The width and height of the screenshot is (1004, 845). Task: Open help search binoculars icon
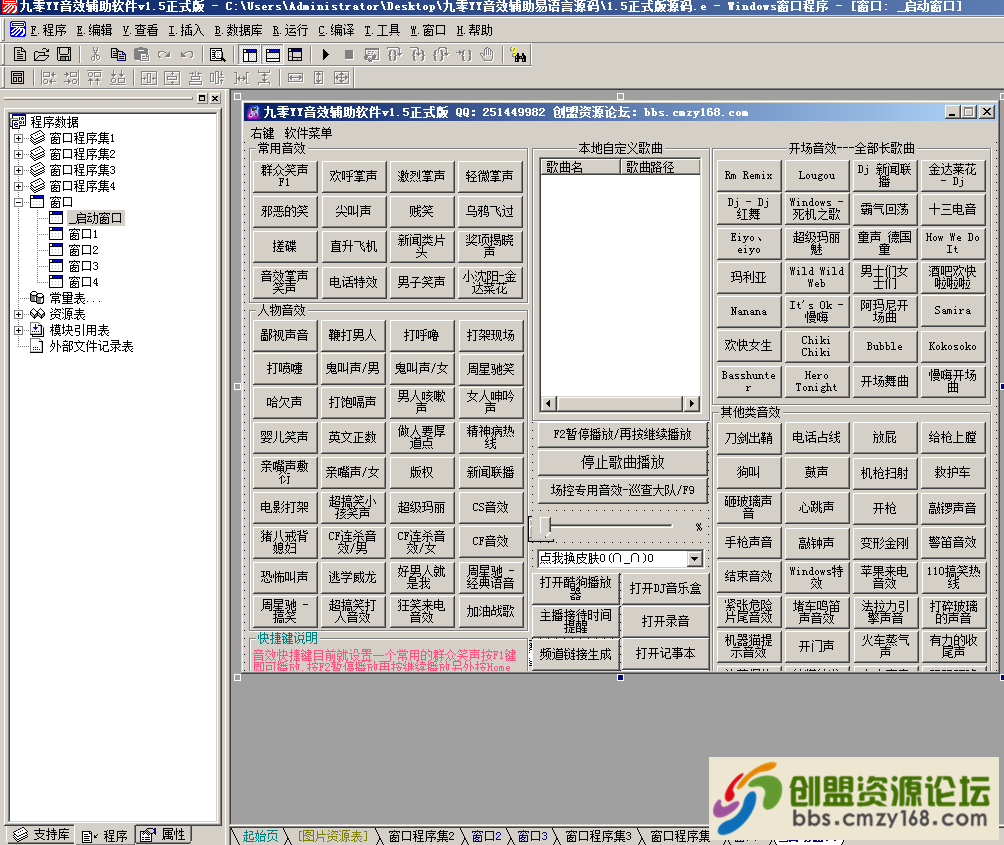tap(519, 54)
